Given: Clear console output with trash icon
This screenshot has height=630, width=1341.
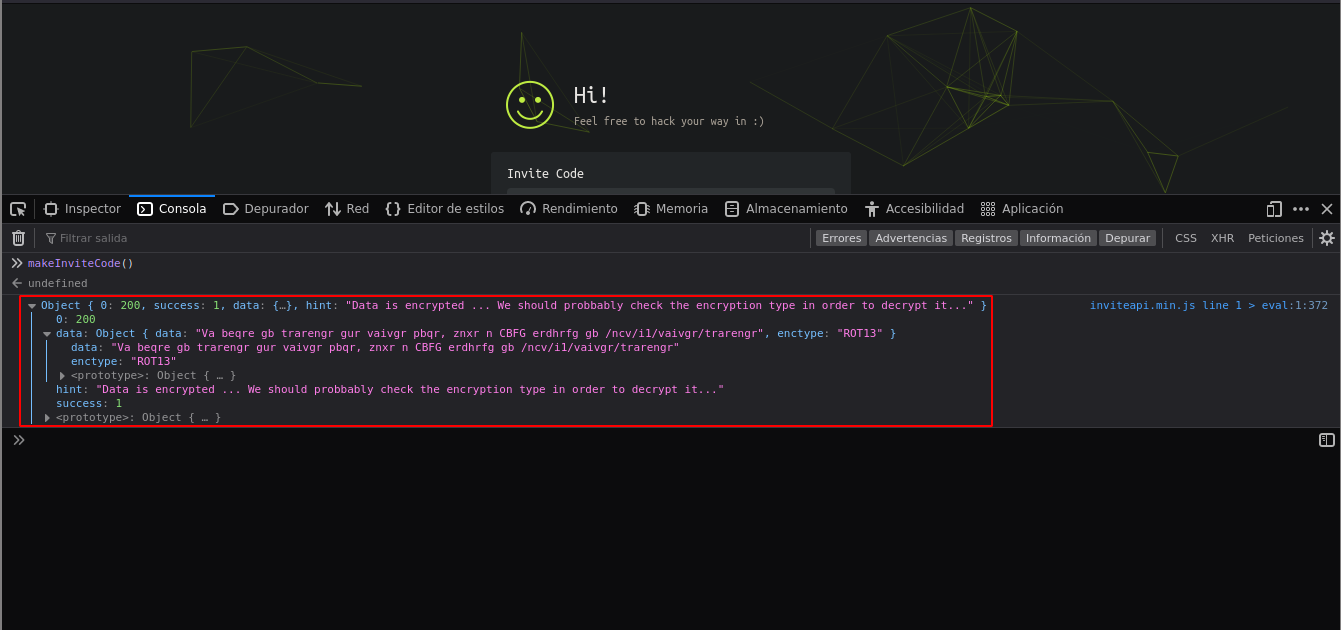Looking at the screenshot, I should (18, 238).
